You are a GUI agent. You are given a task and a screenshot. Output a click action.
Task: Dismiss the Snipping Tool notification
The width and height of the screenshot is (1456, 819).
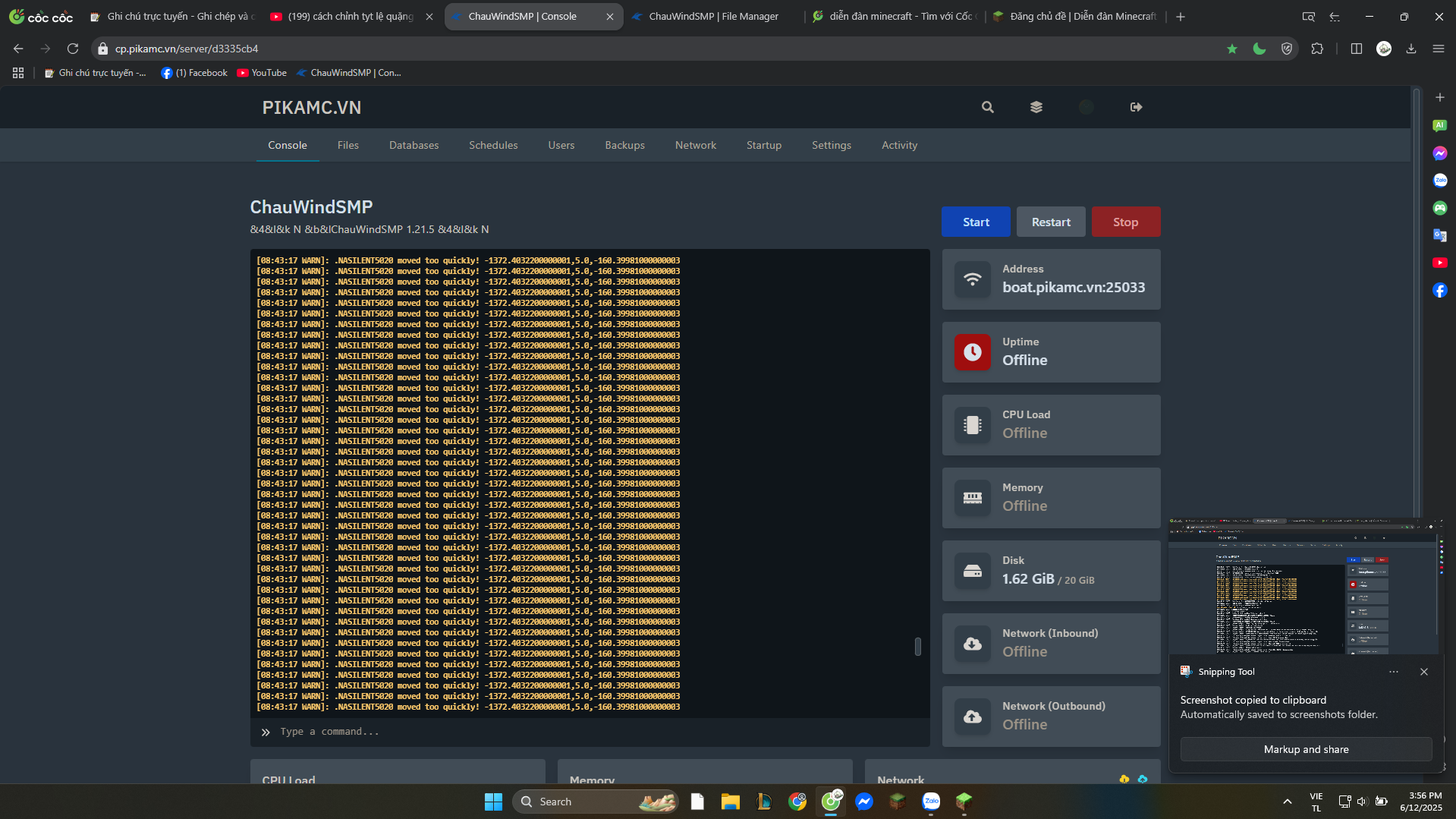click(x=1424, y=672)
